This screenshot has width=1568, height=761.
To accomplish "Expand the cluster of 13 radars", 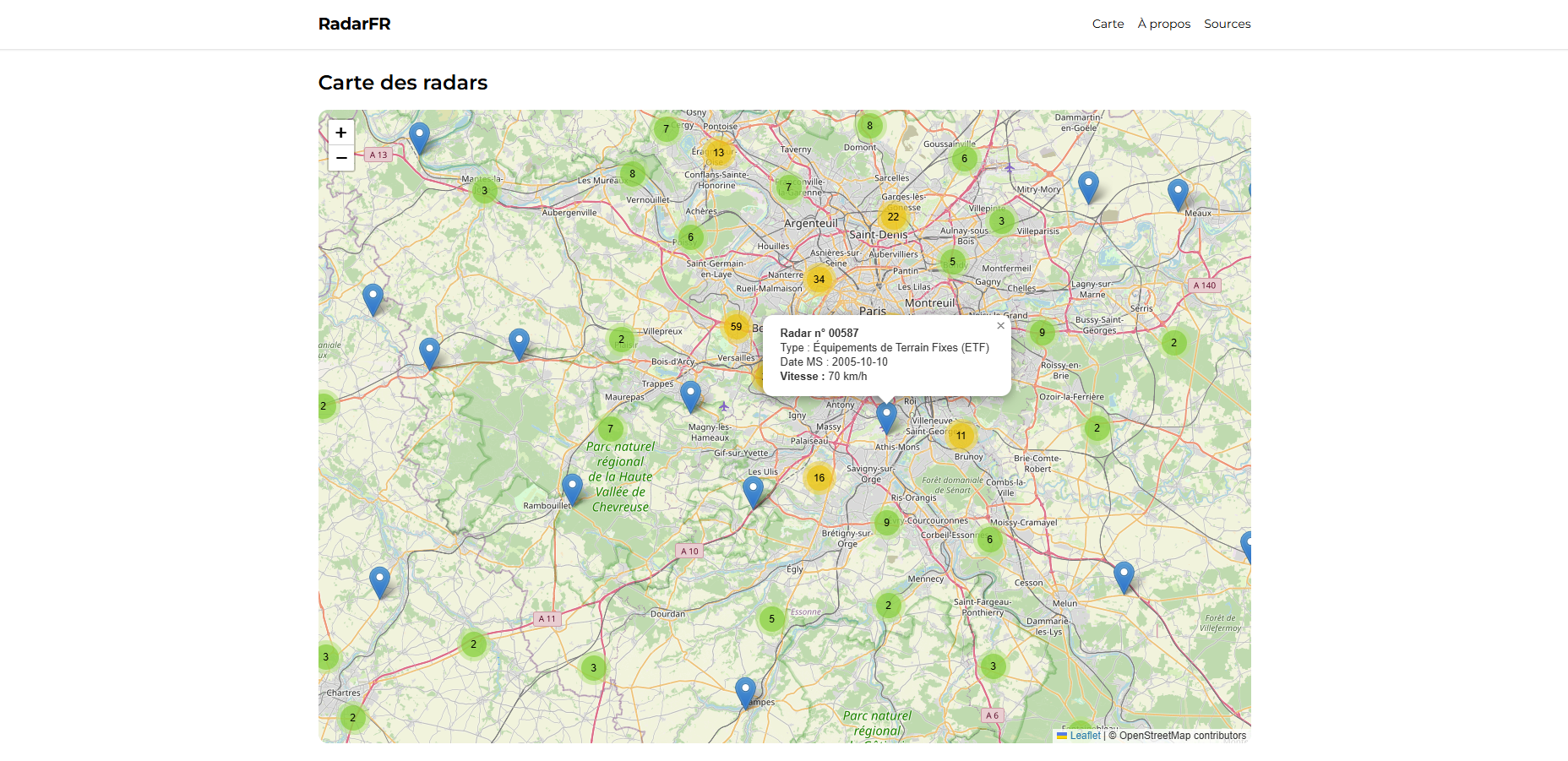I will [718, 153].
